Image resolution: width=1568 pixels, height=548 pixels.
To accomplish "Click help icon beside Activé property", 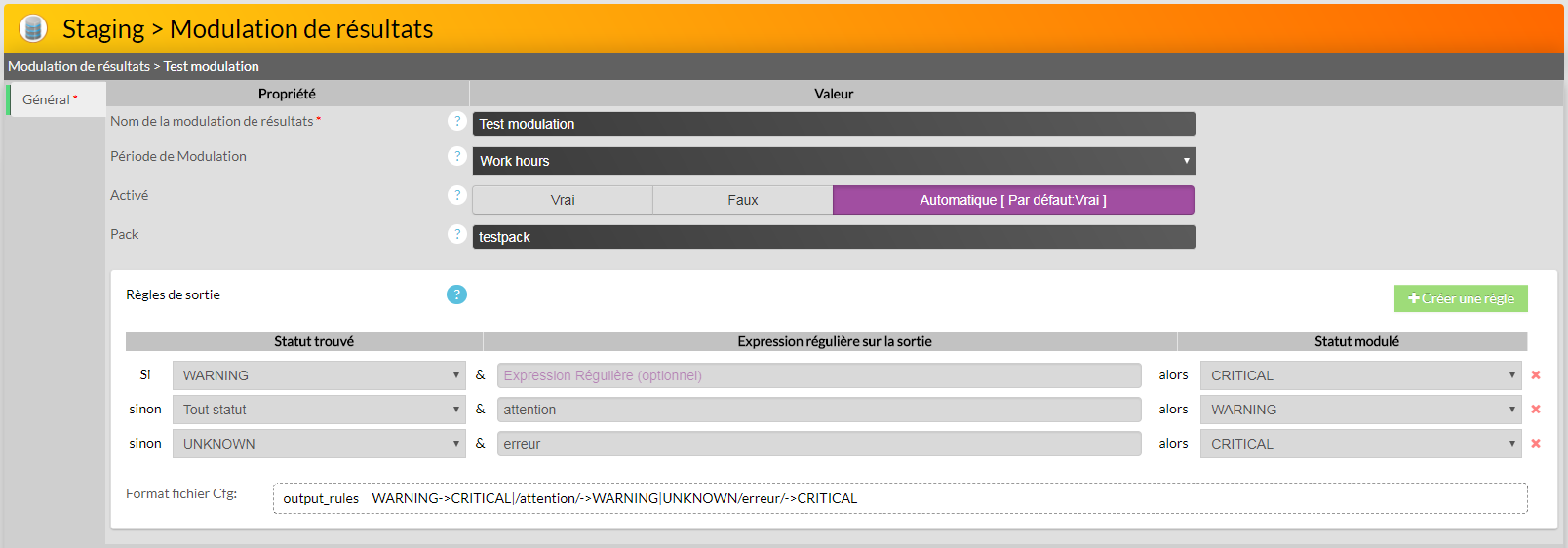I will 456,195.
